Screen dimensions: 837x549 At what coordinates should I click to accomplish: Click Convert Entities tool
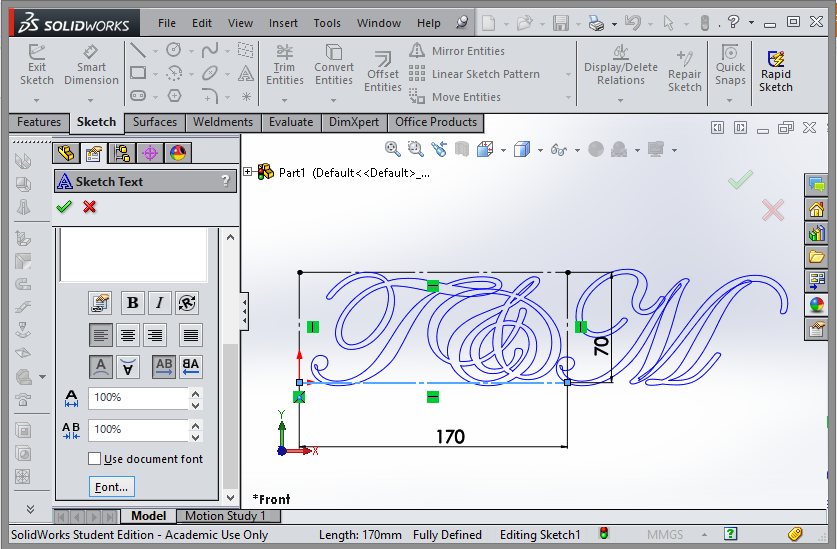coord(334,65)
